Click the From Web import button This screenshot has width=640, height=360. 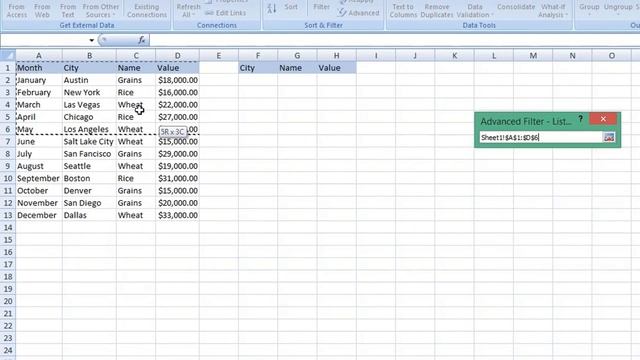point(42,10)
